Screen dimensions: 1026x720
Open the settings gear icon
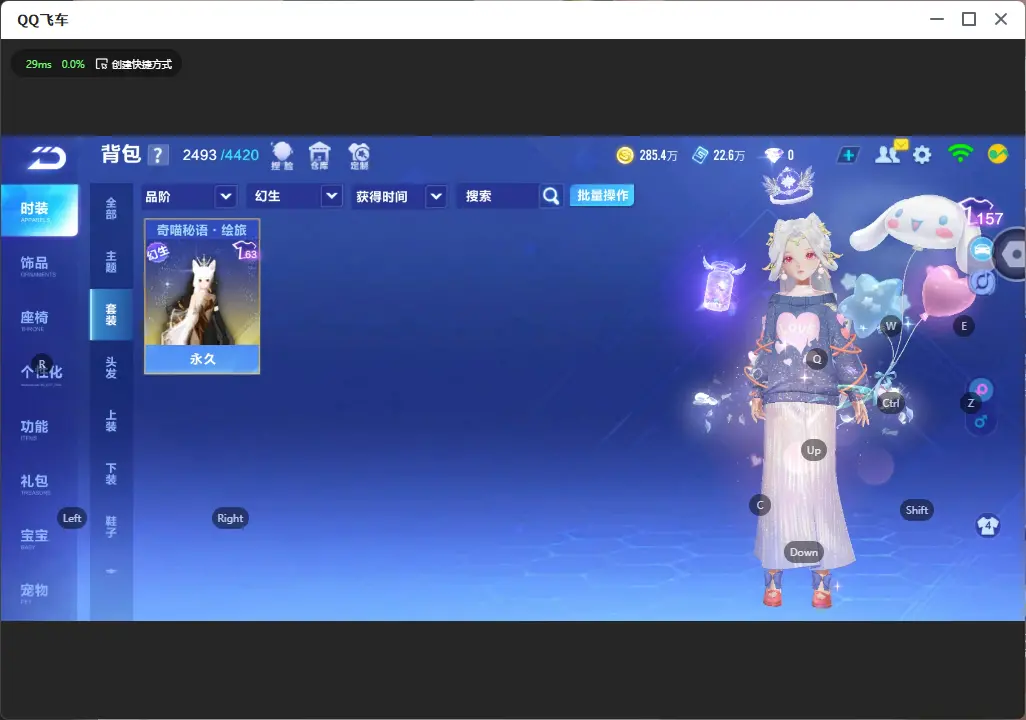(x=922, y=155)
